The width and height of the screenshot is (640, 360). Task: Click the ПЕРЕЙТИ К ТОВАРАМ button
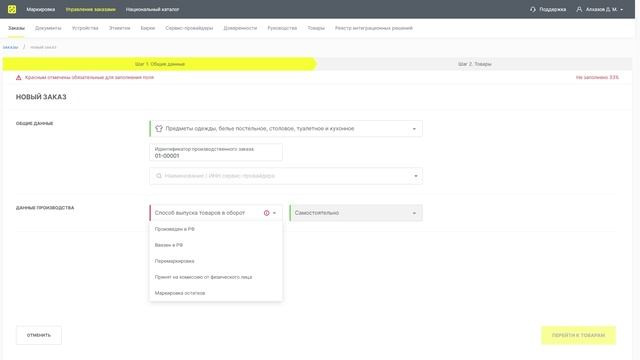[578, 335]
